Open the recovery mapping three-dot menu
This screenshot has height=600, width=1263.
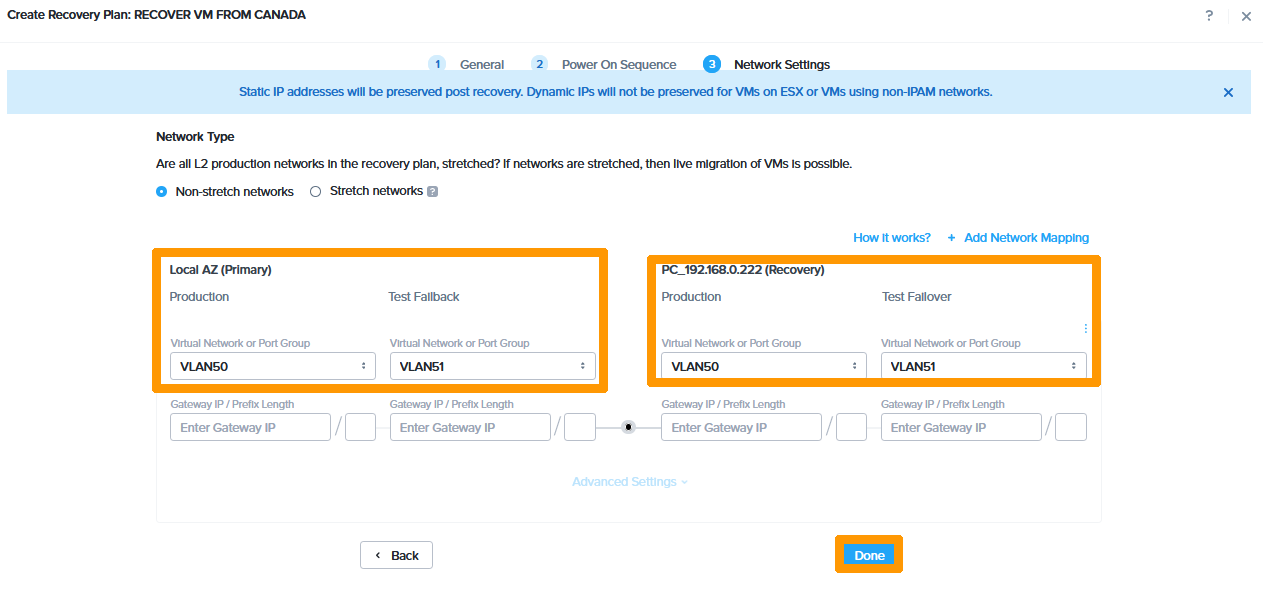[1086, 328]
